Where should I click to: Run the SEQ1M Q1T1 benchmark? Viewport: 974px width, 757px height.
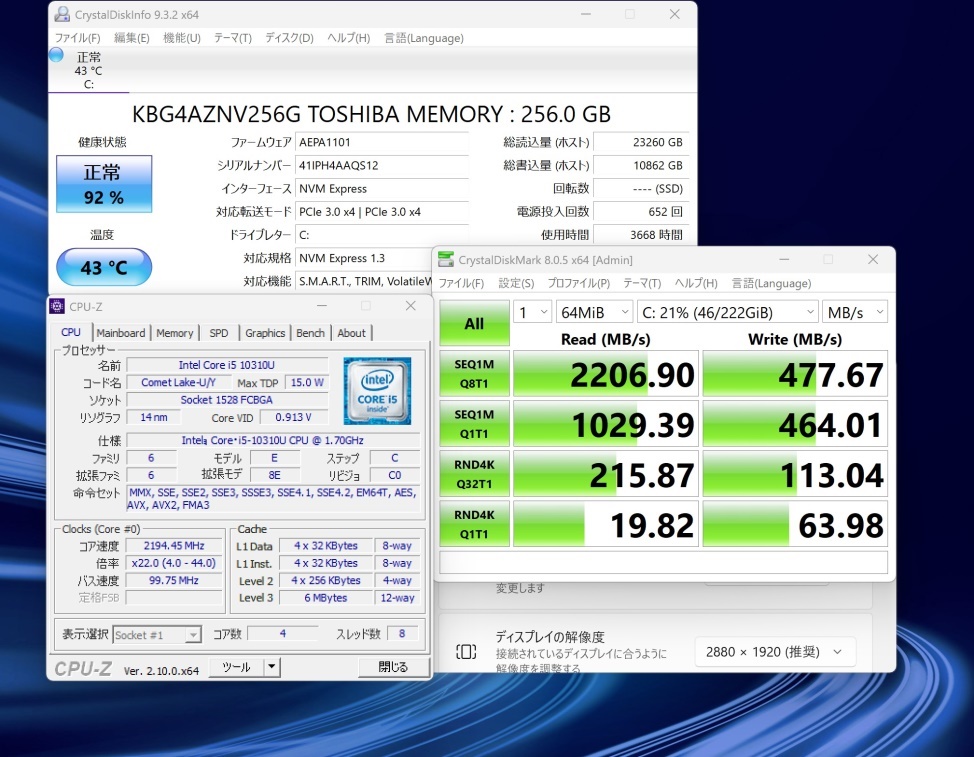[x=474, y=424]
